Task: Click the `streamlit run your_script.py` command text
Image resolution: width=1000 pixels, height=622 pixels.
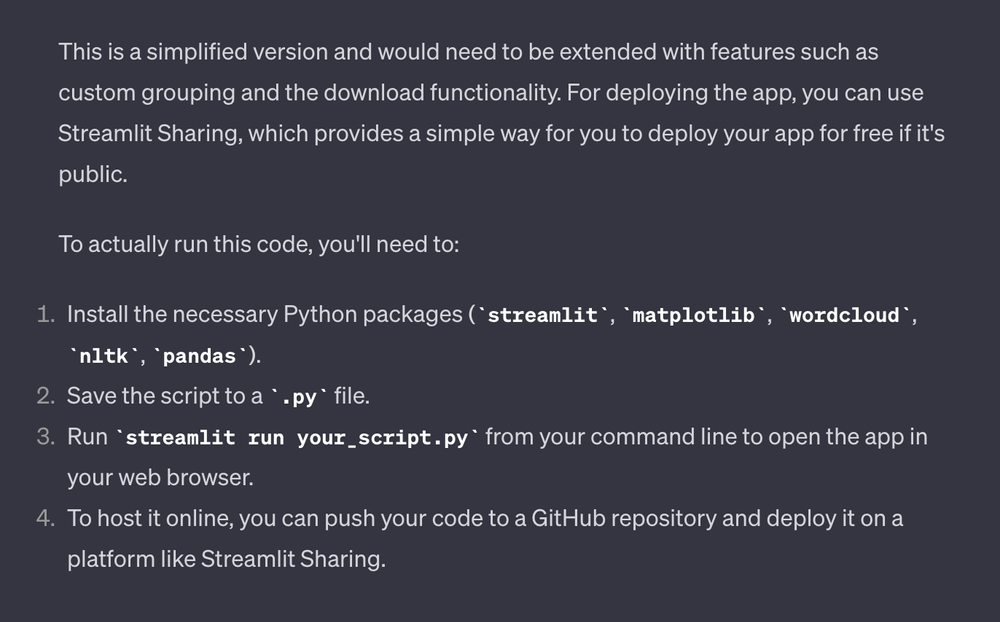Action: (297, 438)
